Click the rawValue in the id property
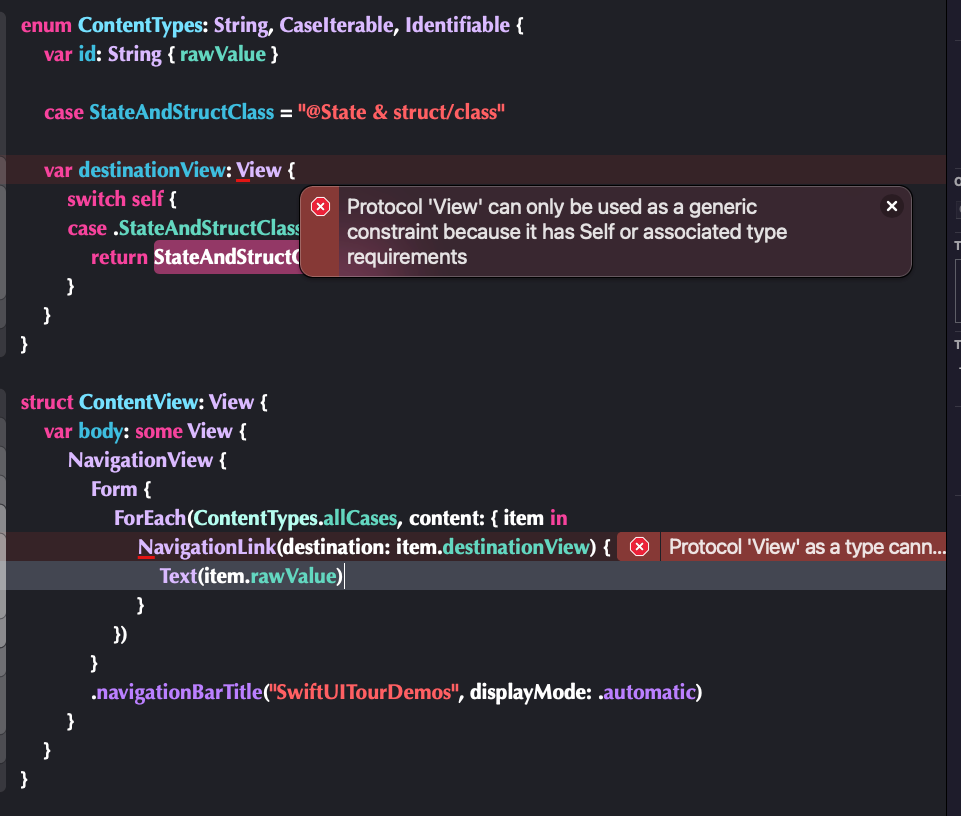 tap(223, 55)
